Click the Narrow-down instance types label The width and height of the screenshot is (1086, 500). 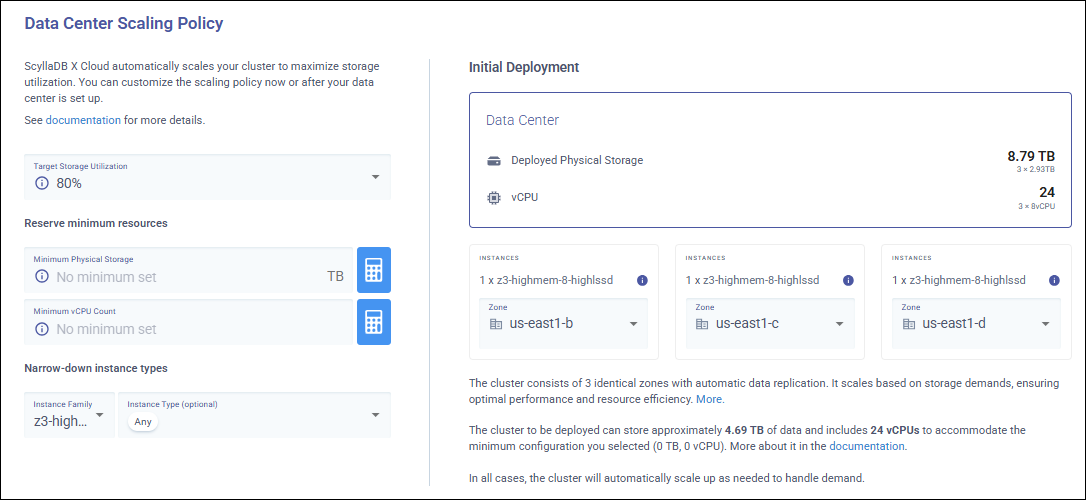96,368
